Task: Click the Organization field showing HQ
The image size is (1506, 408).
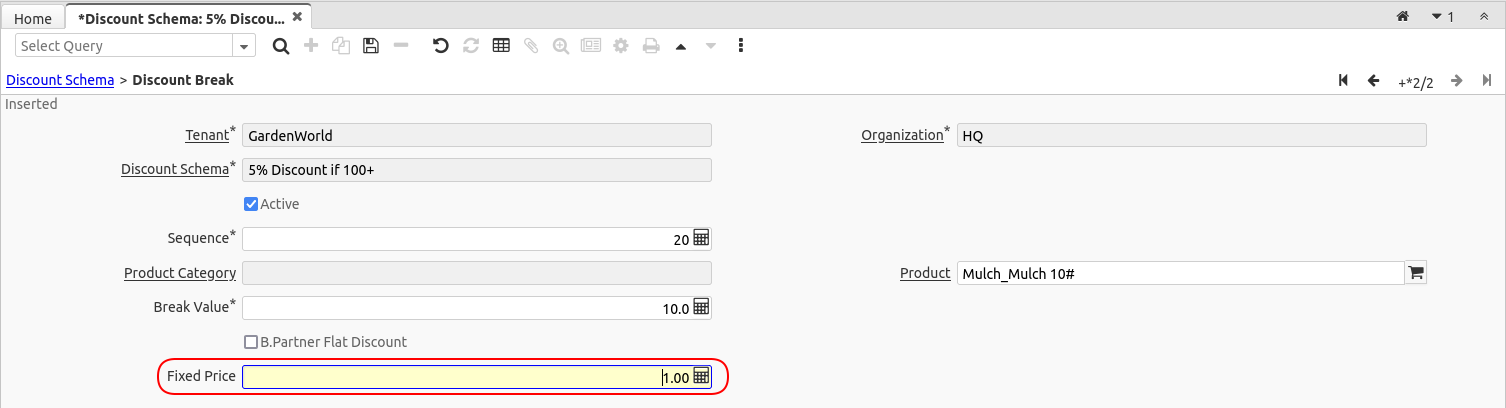Action: click(1191, 135)
